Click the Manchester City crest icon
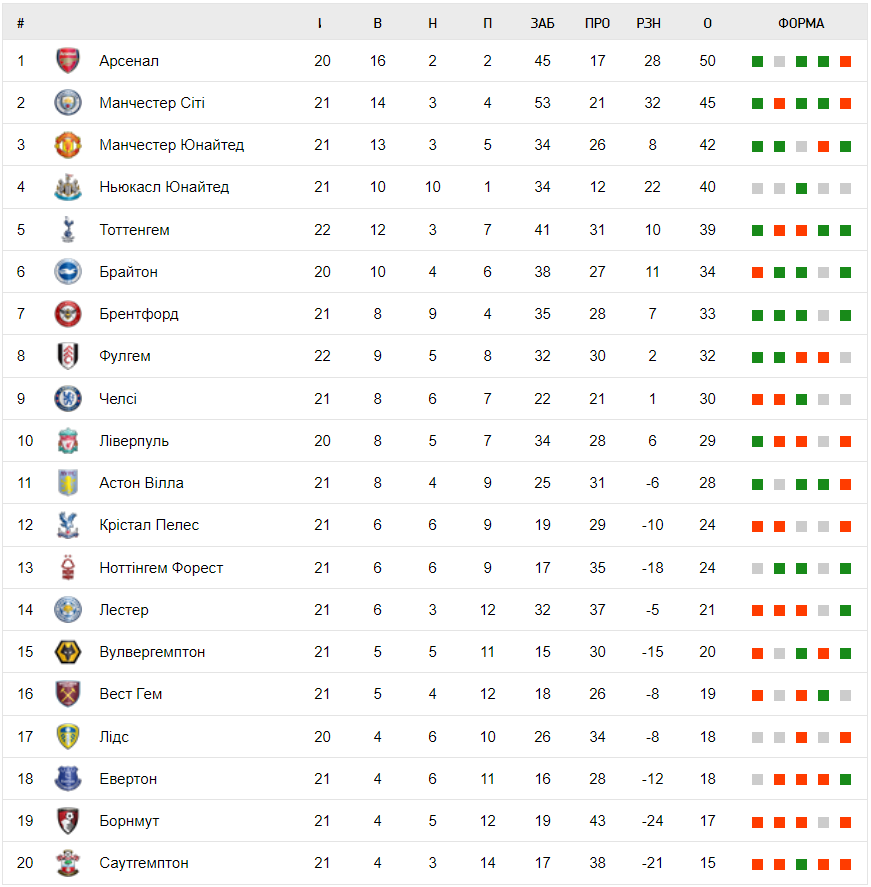Viewport: 871px width, 887px height. (x=67, y=103)
